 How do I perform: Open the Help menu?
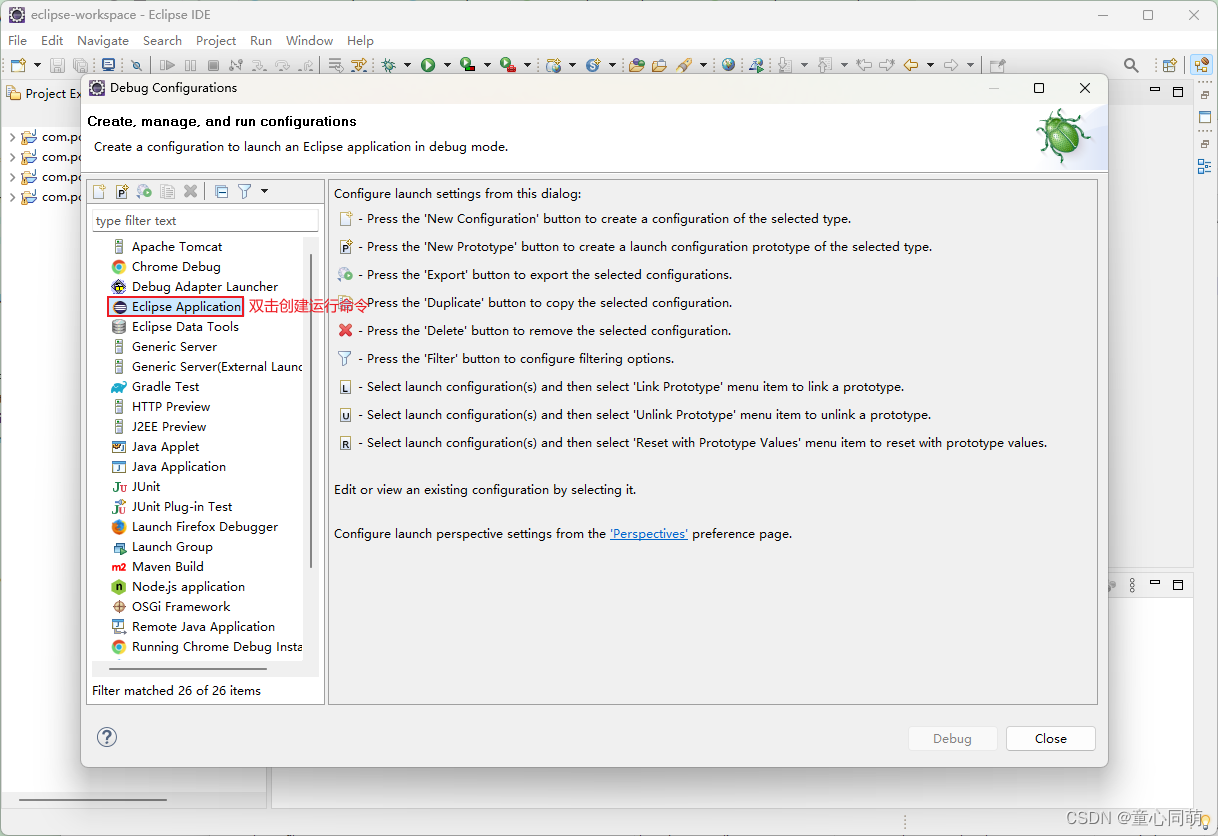[360, 41]
